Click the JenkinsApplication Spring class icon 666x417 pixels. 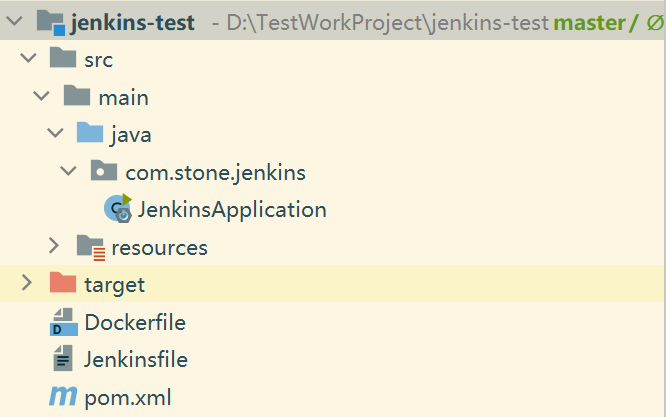click(119, 208)
